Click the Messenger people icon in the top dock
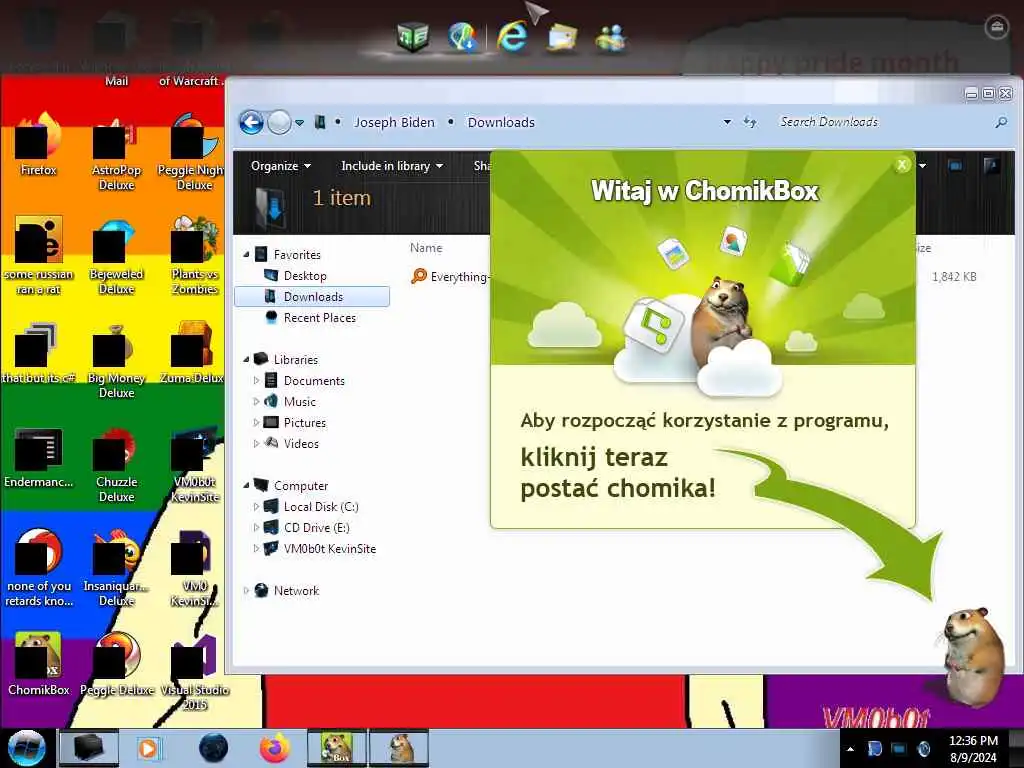 tap(611, 37)
